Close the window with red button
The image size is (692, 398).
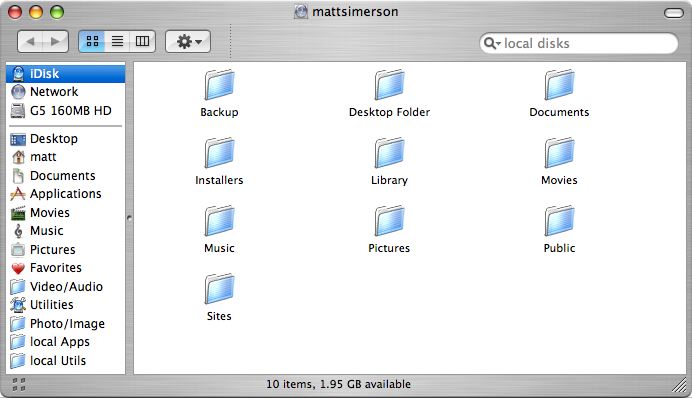pyautogui.click(x=15, y=12)
